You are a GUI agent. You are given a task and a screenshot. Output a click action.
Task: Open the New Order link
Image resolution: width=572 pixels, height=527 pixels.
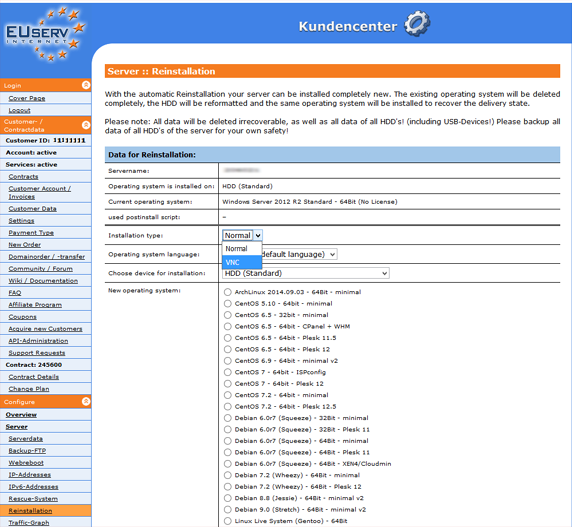[25, 245]
